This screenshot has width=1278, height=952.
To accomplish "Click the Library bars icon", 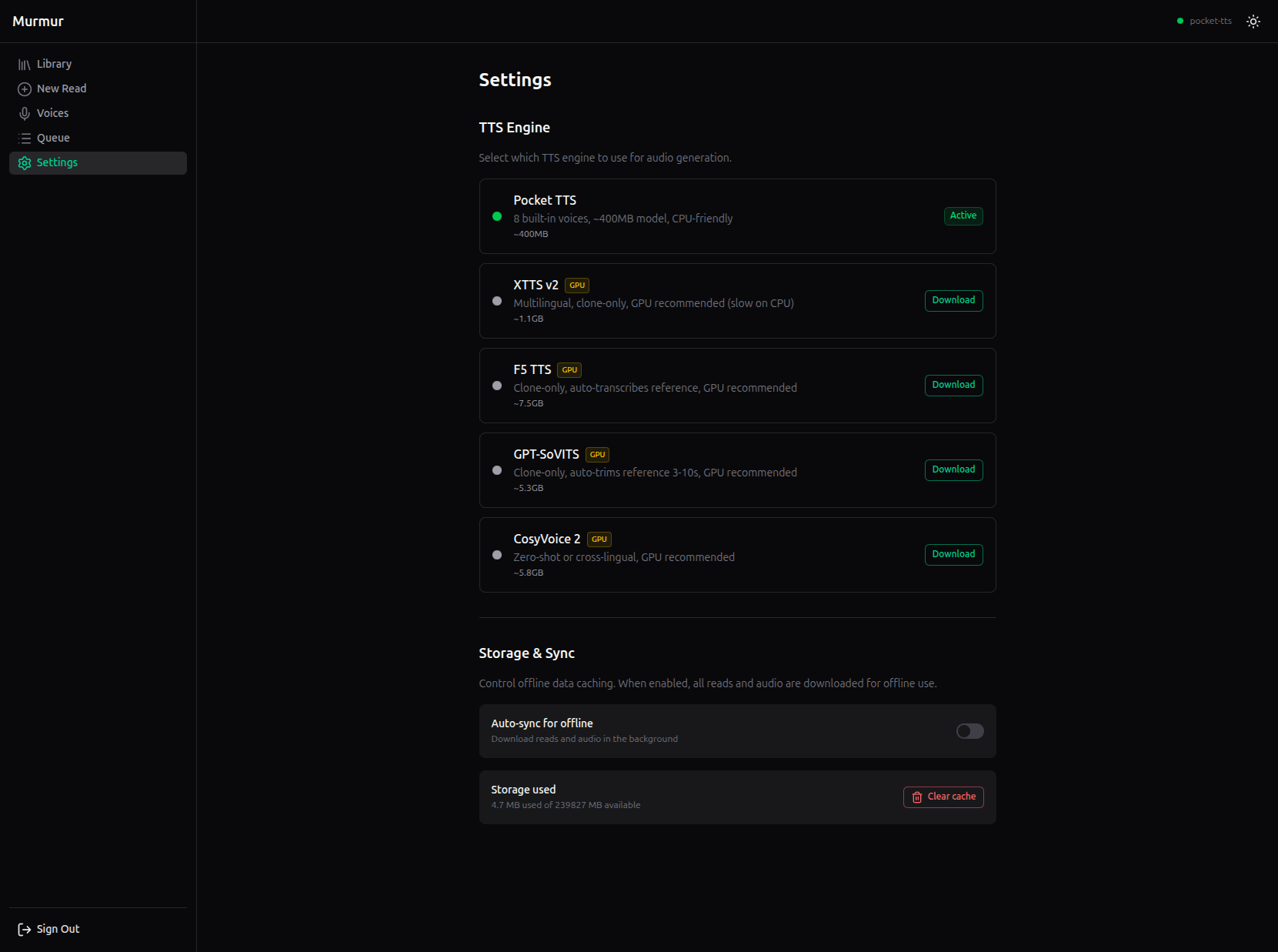I will pyautogui.click(x=24, y=64).
